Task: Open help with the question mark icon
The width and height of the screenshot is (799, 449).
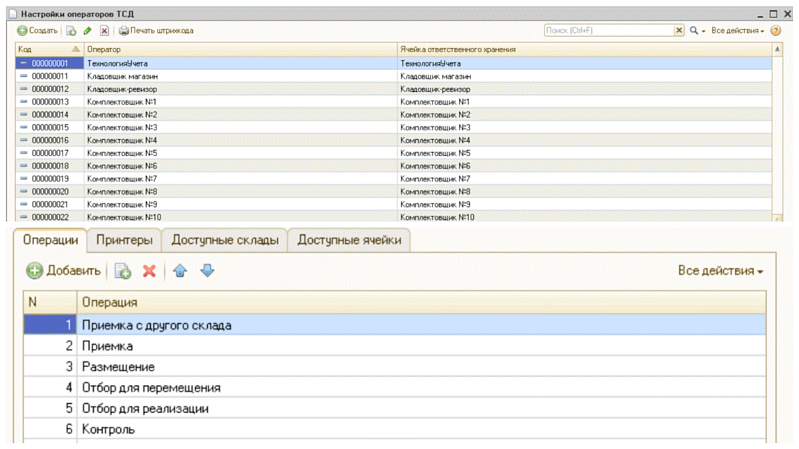Action: (x=776, y=31)
